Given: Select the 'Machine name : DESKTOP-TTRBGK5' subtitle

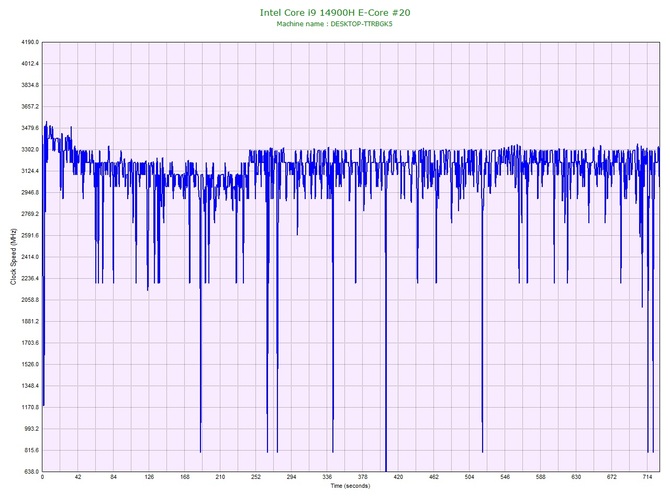Looking at the screenshot, I should coord(334,24).
